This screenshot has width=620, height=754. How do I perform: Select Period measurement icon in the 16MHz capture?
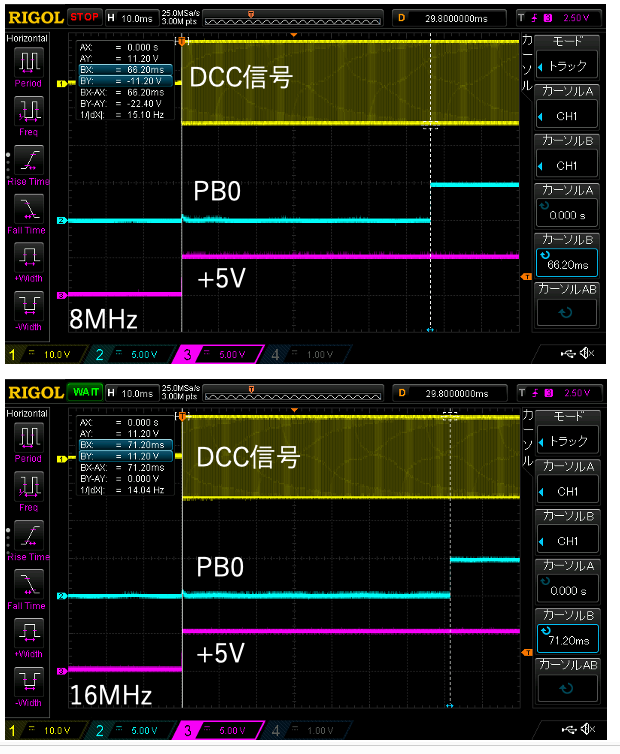point(29,438)
